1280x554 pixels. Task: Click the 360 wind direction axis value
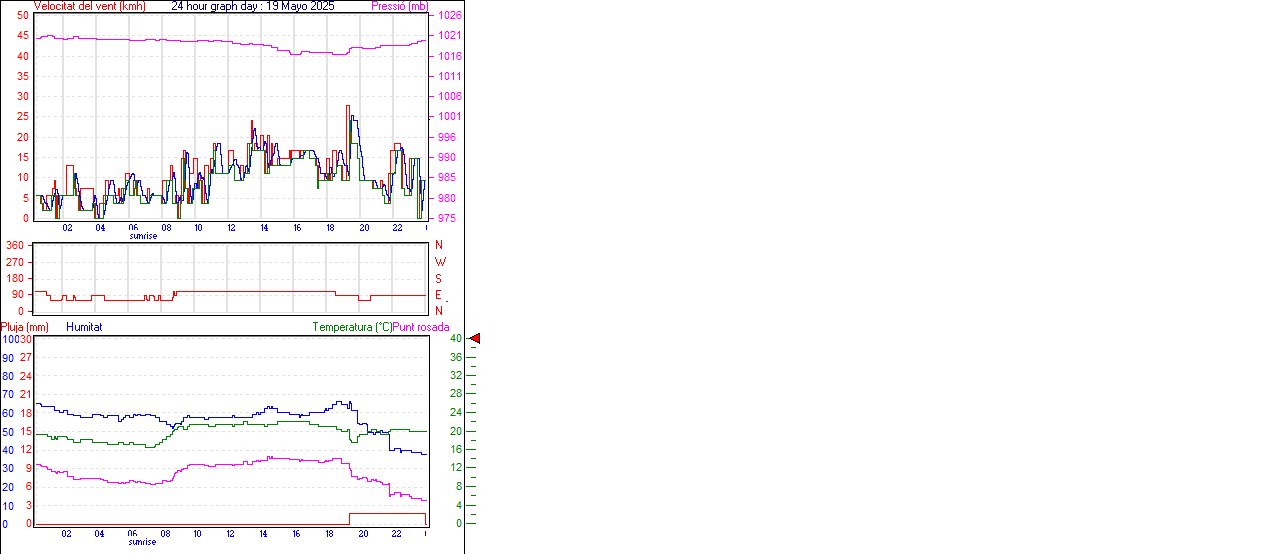click(x=15, y=245)
